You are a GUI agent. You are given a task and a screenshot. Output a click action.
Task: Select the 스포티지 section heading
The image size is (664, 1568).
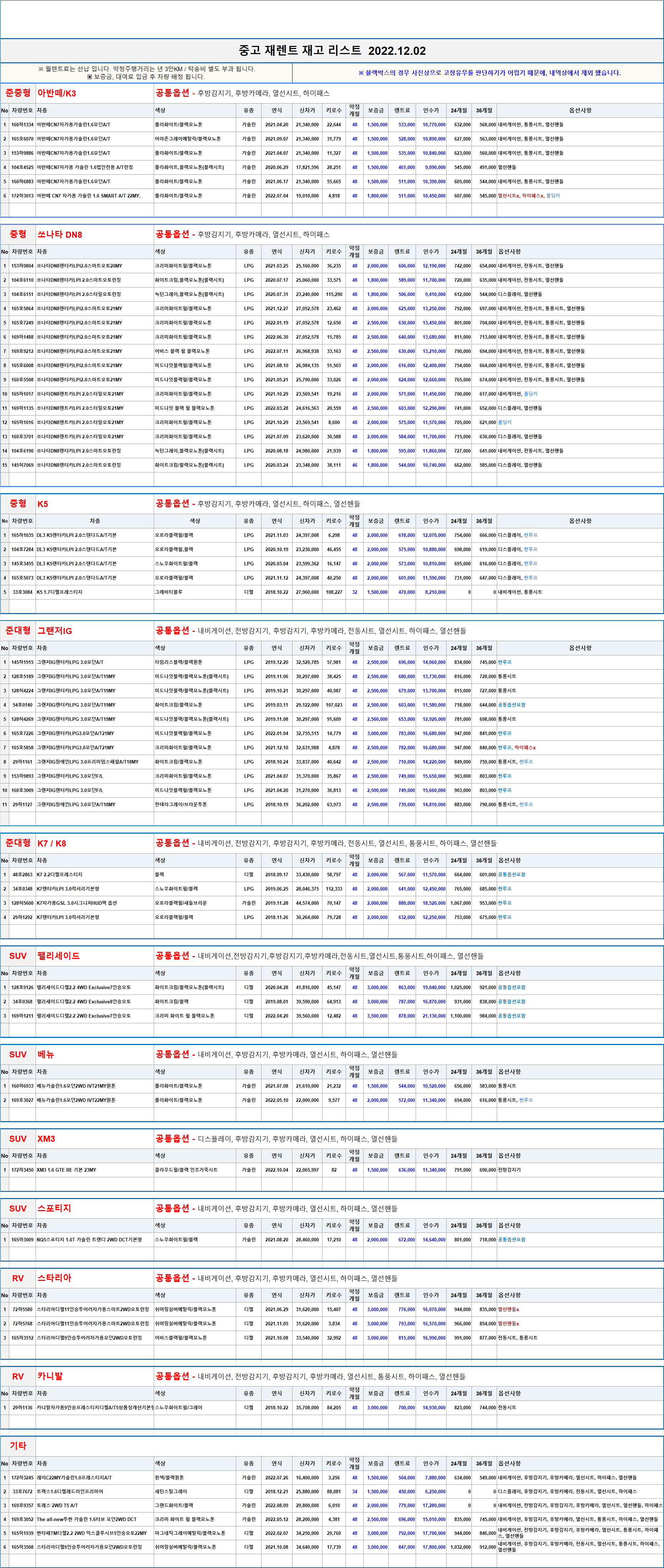54,1208
